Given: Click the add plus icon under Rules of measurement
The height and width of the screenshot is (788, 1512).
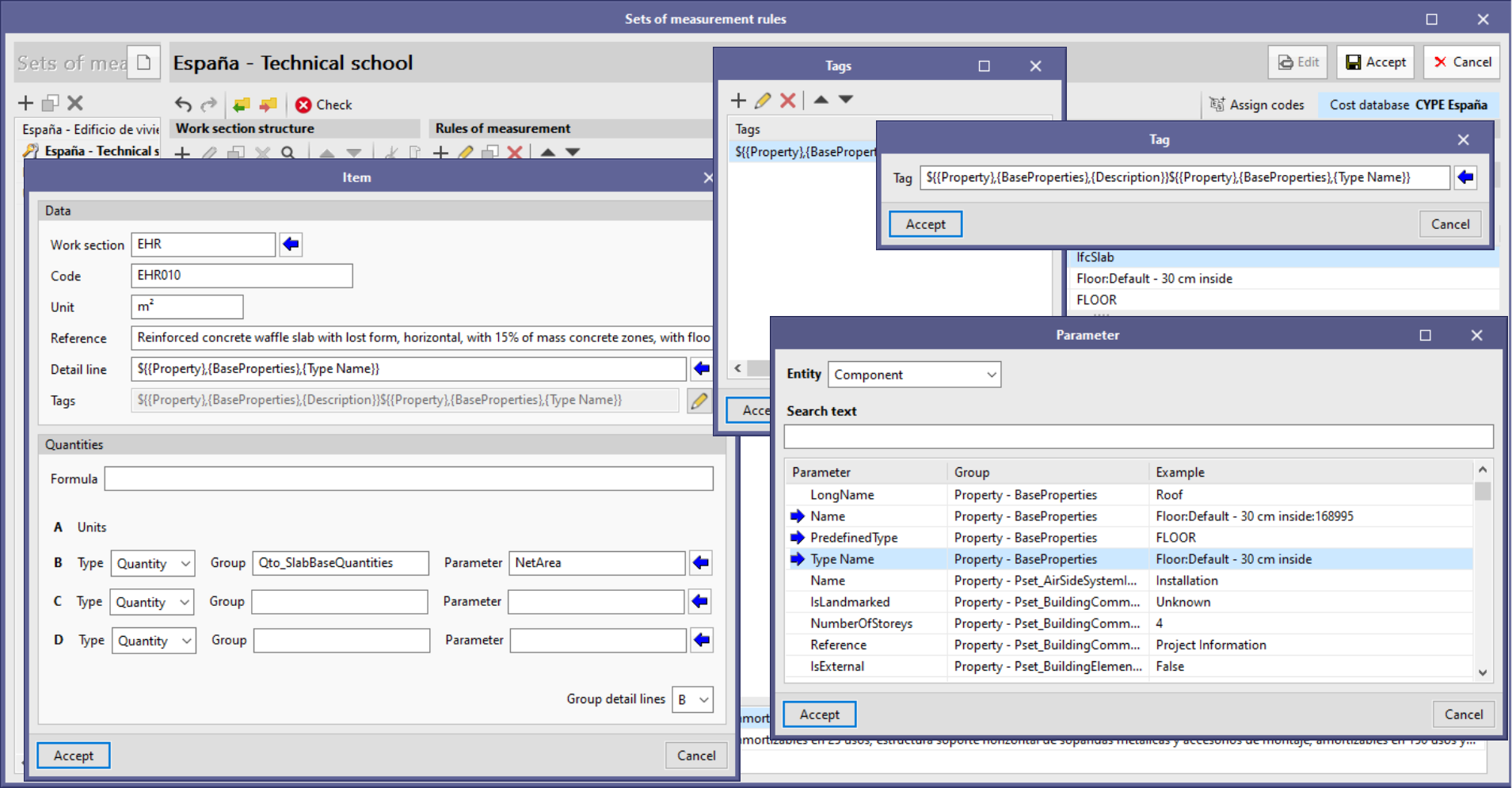Looking at the screenshot, I should (x=441, y=152).
